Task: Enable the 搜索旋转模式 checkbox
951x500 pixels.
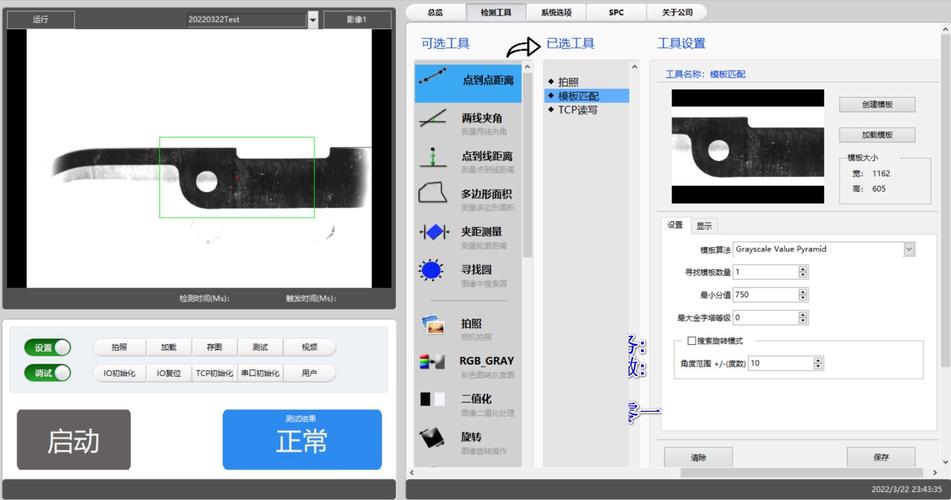Action: (x=691, y=341)
